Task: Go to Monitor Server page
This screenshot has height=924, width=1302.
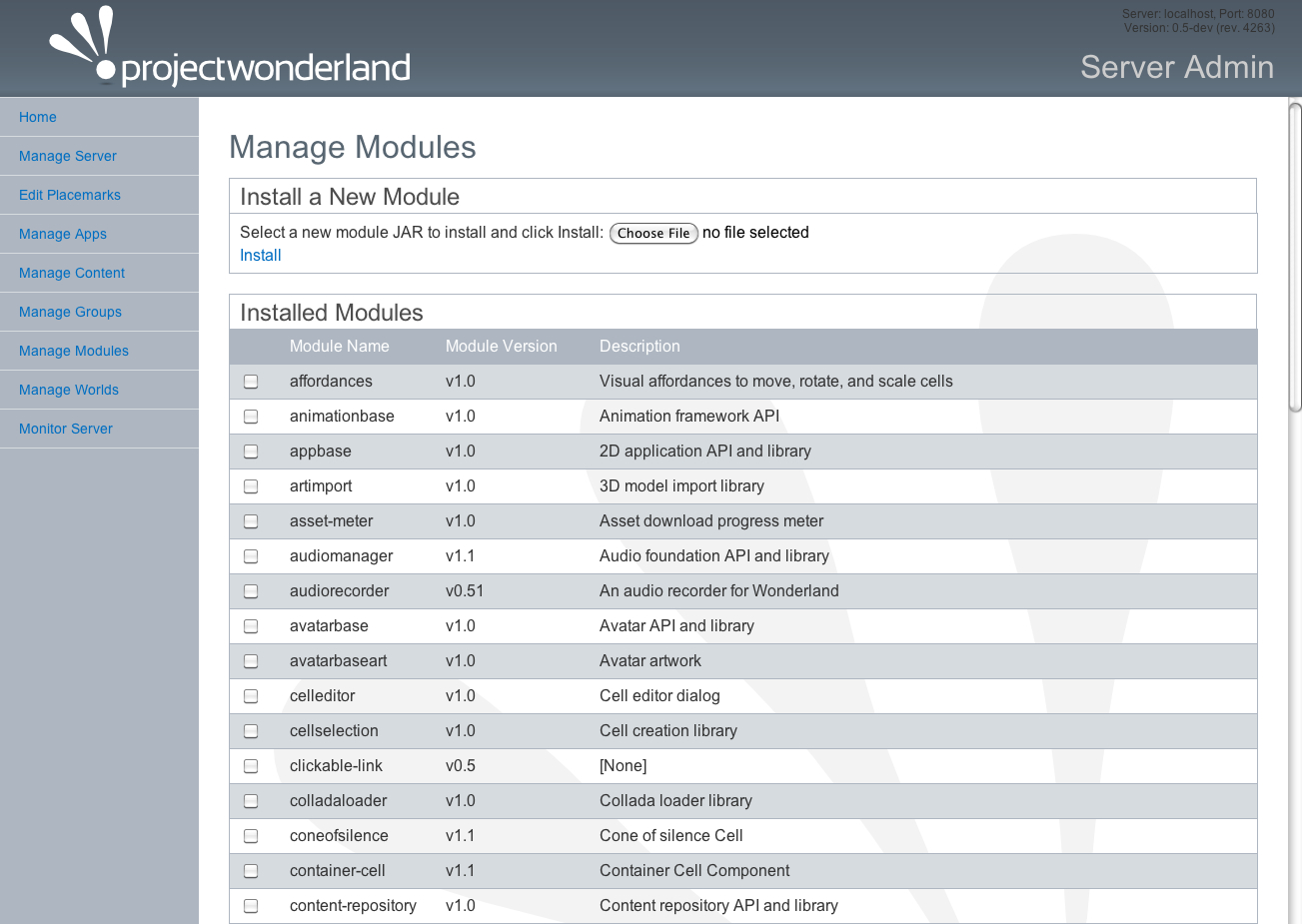Action: [x=66, y=429]
